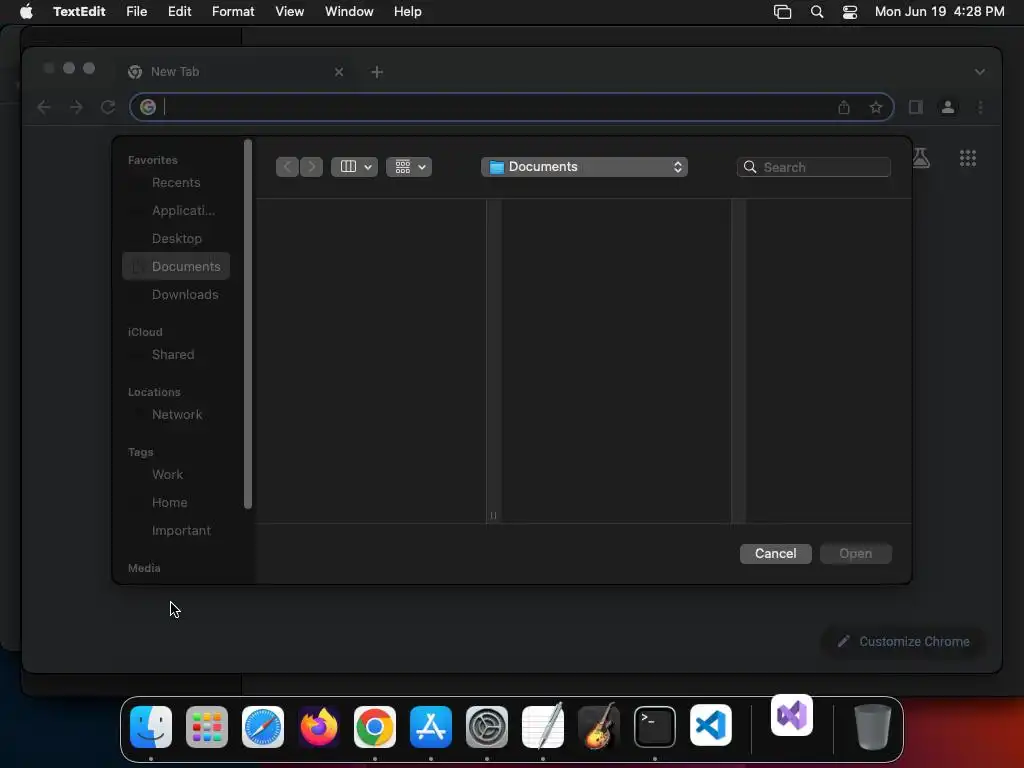Select the Work tag

click(x=176, y=475)
